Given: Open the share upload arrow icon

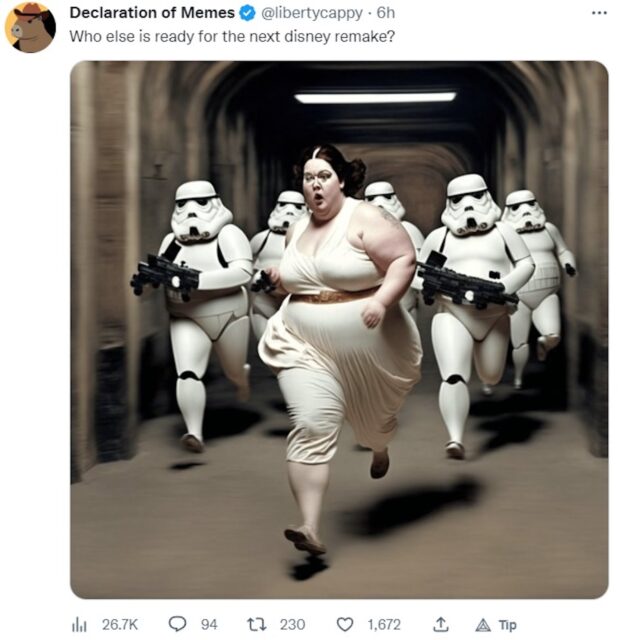Looking at the screenshot, I should pos(441,624).
